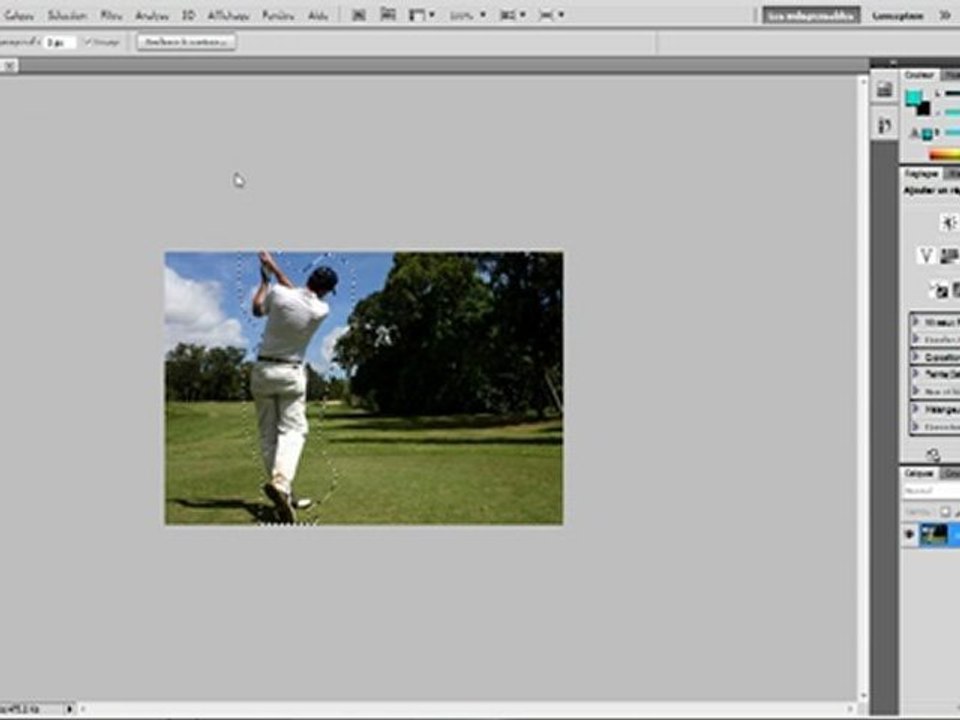Click the top color slider in Couleur panel
The image size is (960, 720).
click(x=952, y=94)
